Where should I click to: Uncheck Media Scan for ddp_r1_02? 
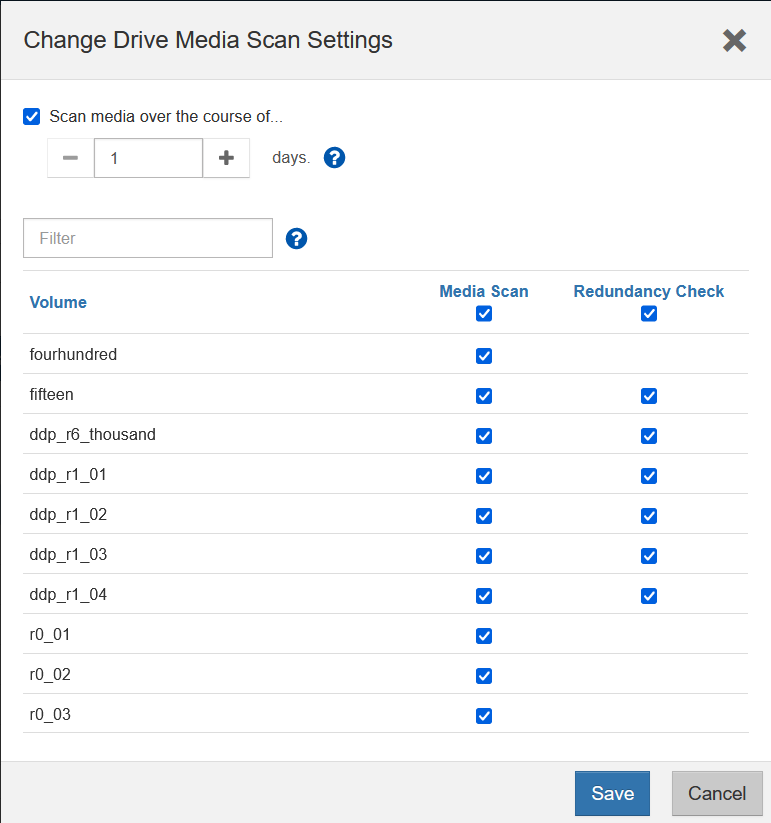tap(484, 516)
